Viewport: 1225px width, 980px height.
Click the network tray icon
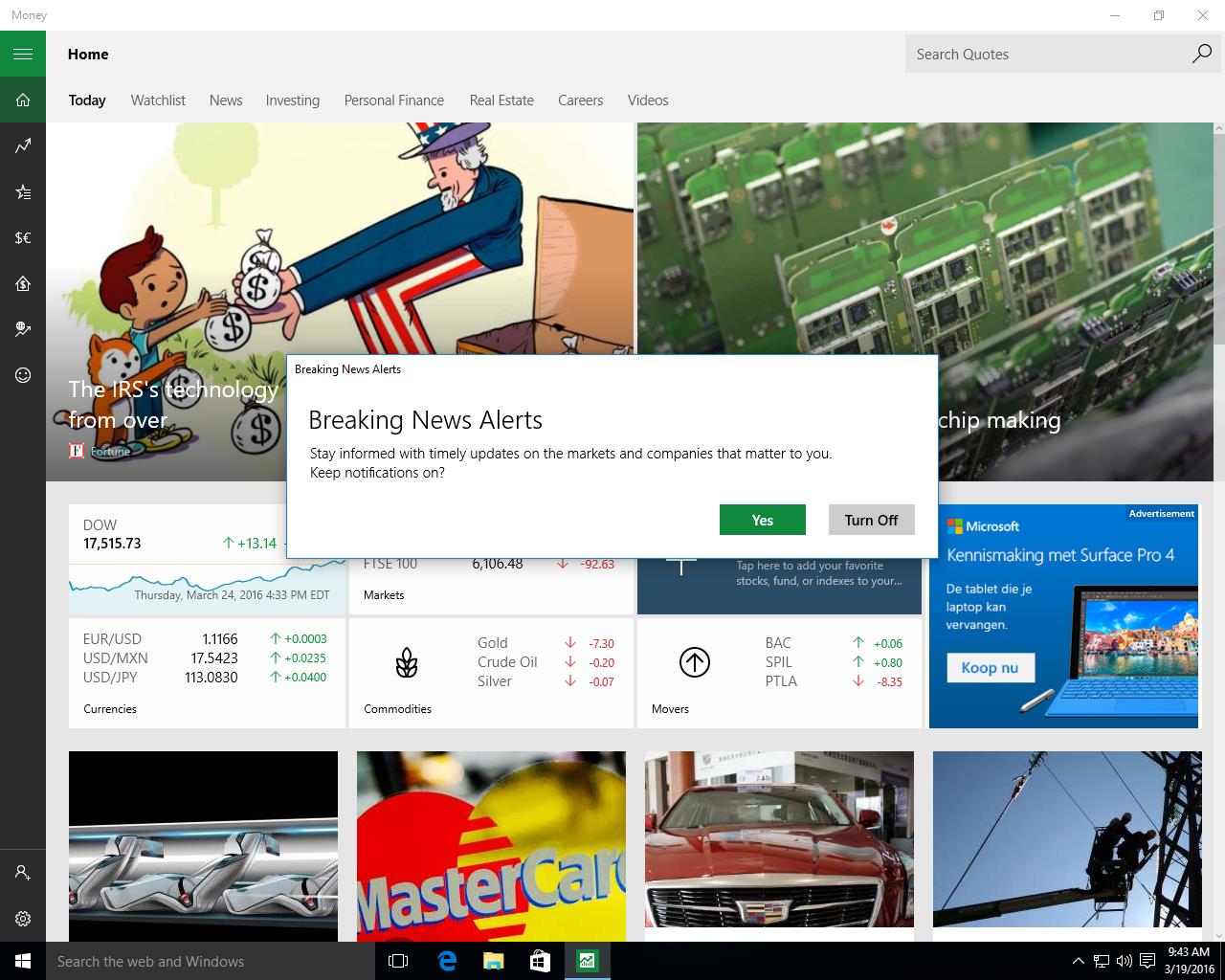1102,961
